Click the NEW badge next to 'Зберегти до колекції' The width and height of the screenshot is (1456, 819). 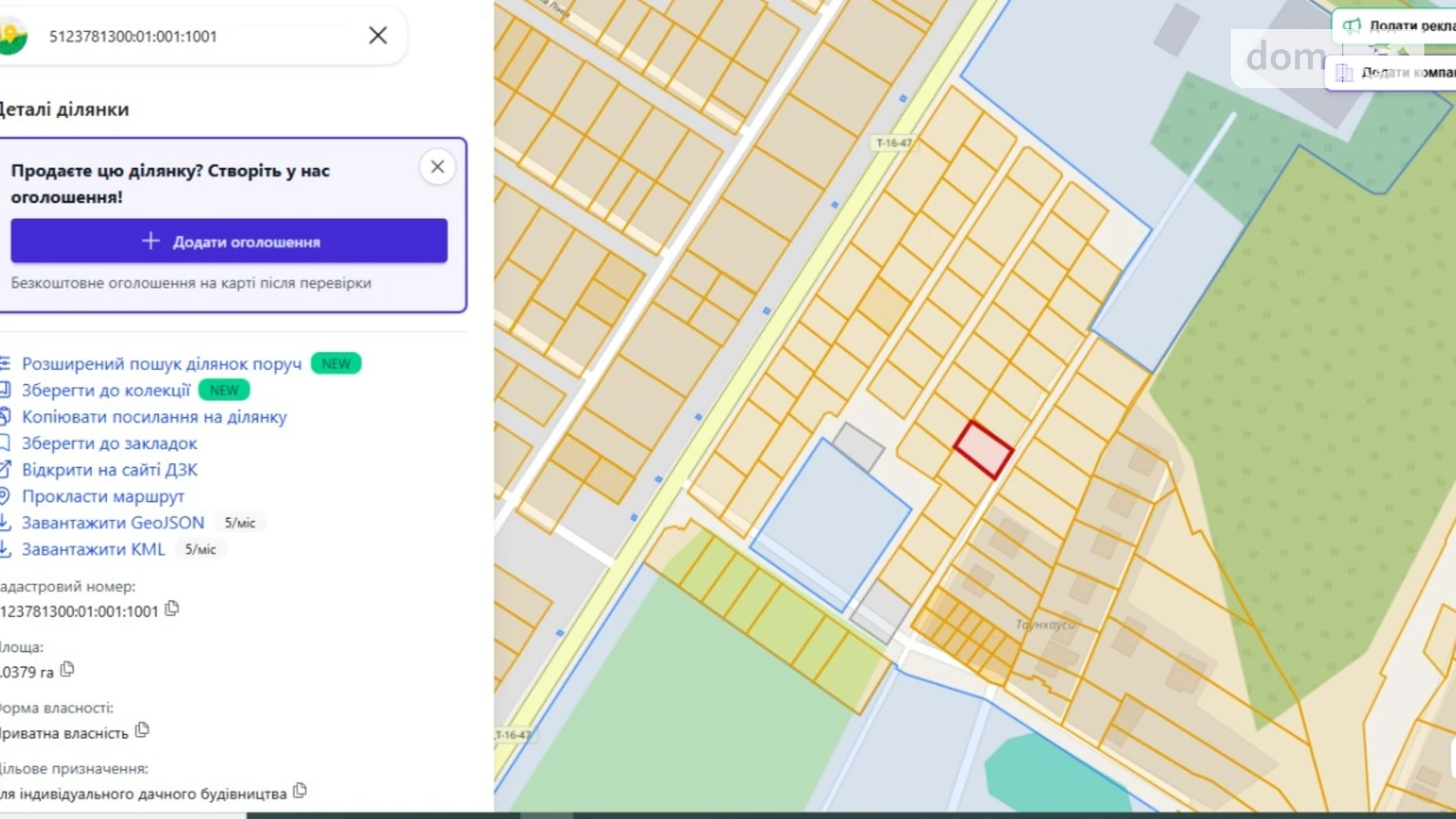tap(224, 391)
